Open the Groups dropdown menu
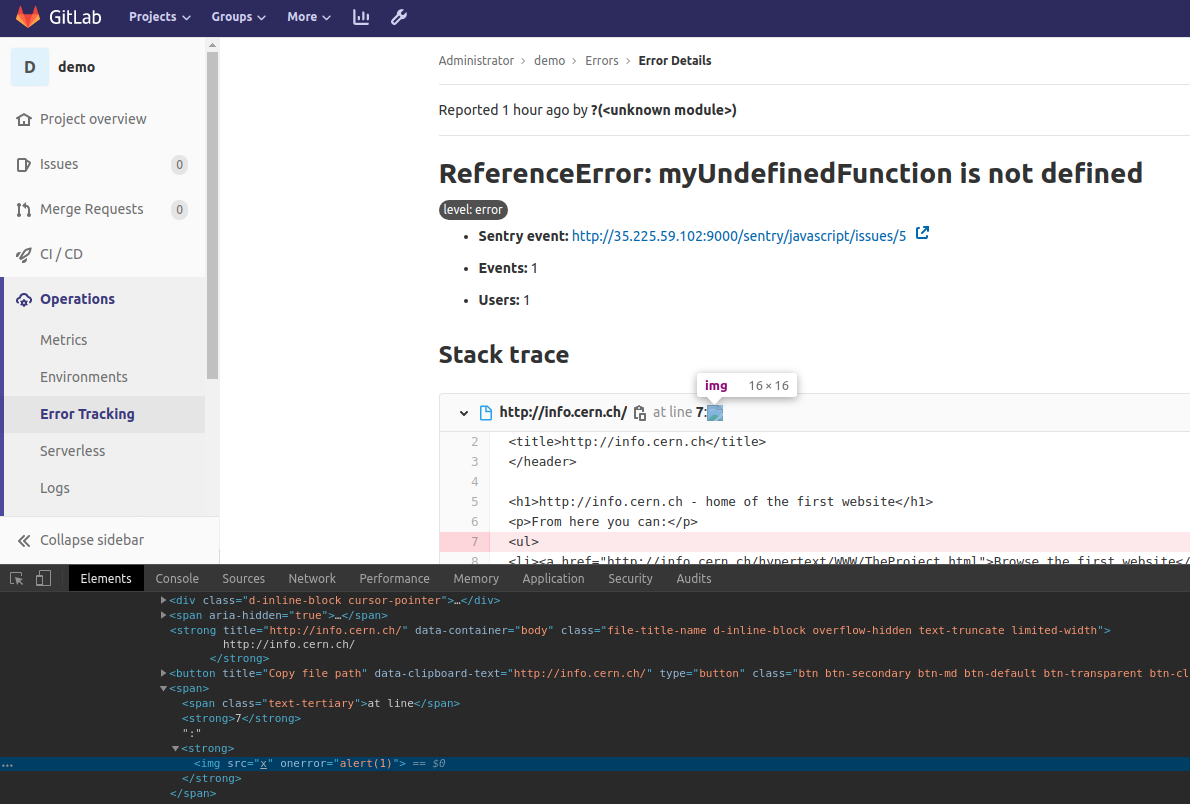Image resolution: width=1190 pixels, height=804 pixels. pos(238,17)
